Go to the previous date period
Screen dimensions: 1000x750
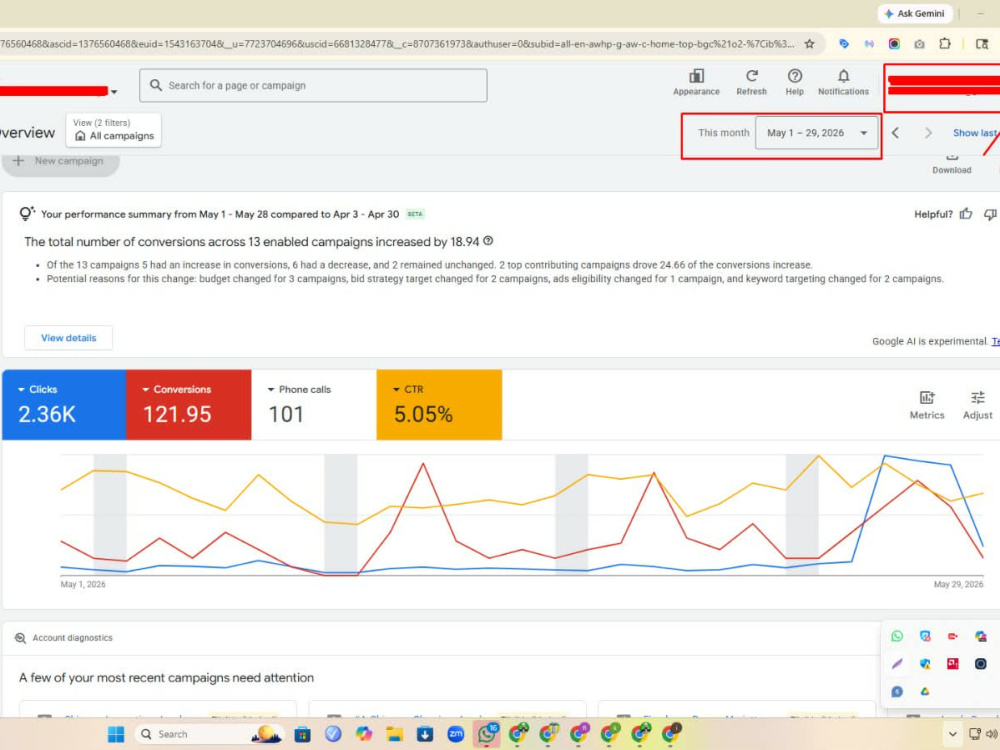coord(895,133)
